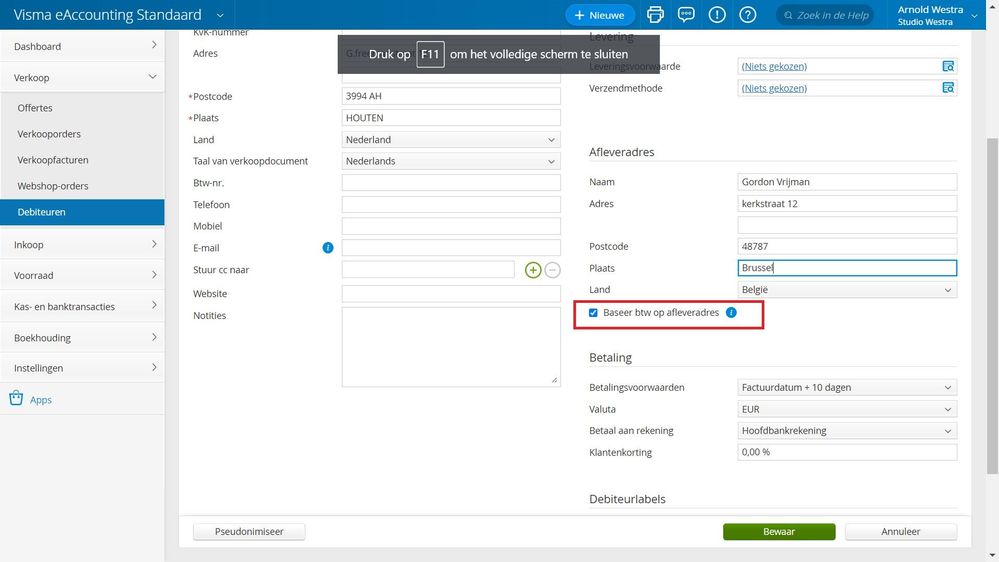Open Taal van verkoopdocument dropdown
Viewport: 999px width, 562px height.
point(451,161)
